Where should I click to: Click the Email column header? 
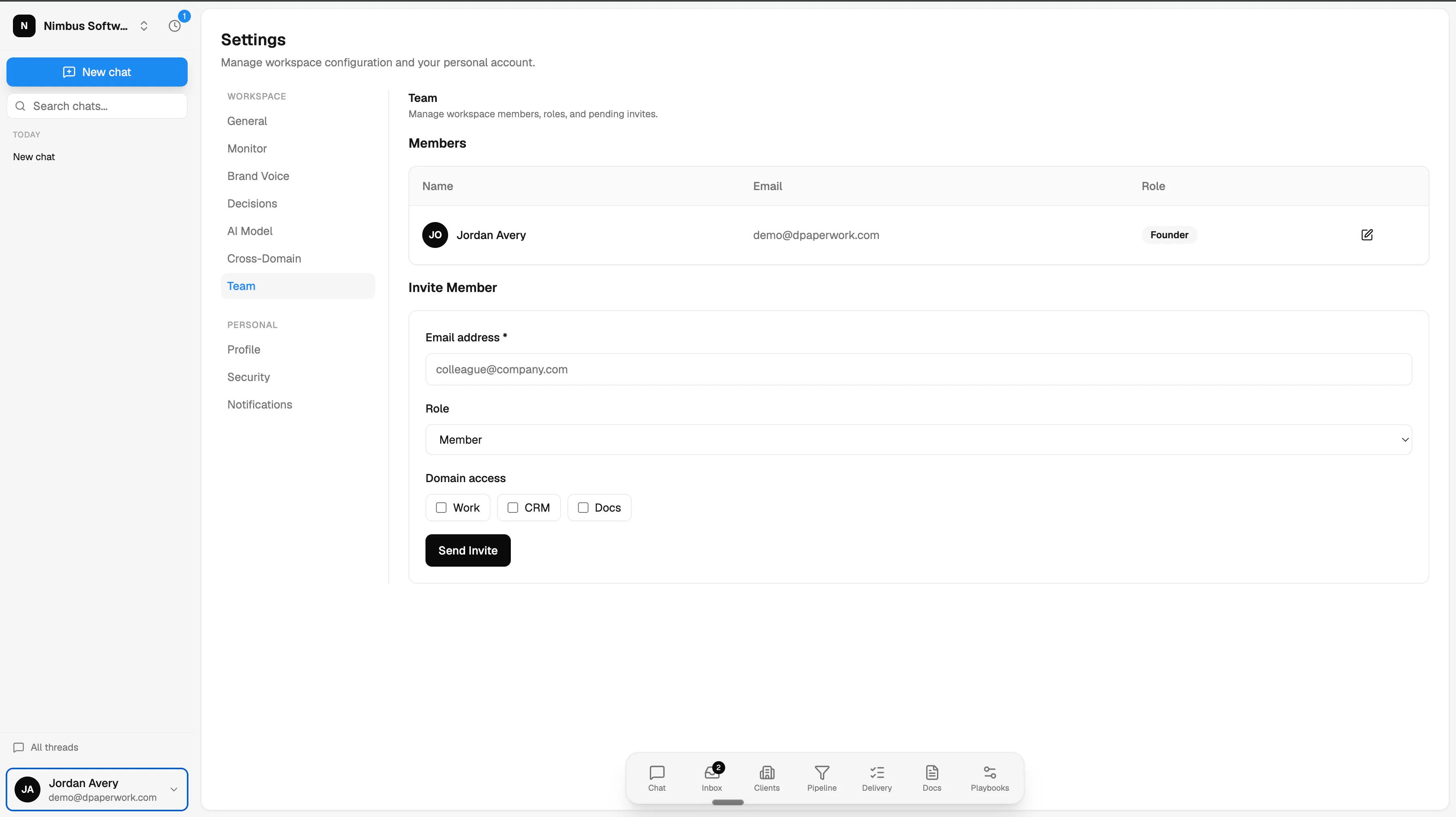click(767, 186)
